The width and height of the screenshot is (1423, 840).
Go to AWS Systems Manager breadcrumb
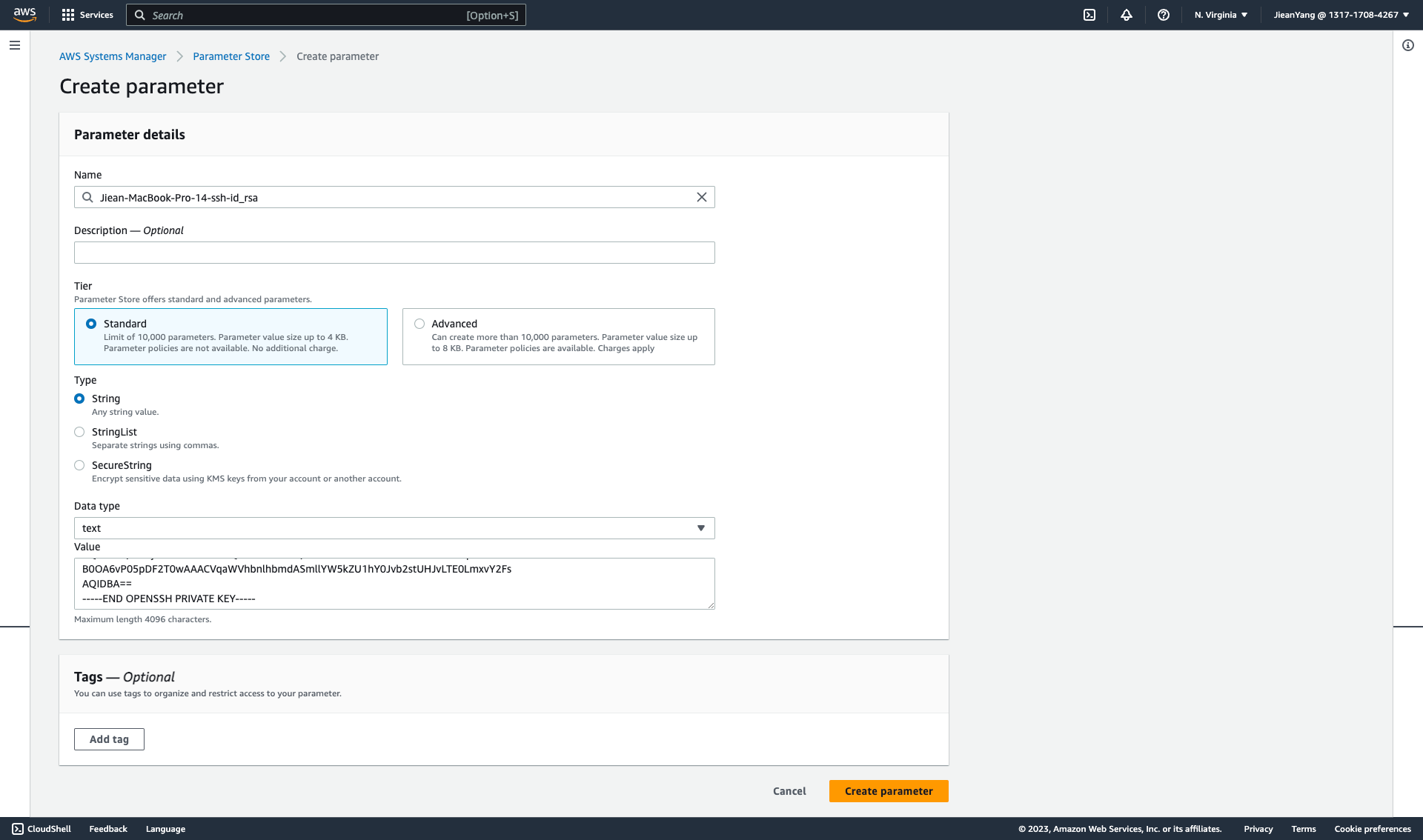pos(113,56)
